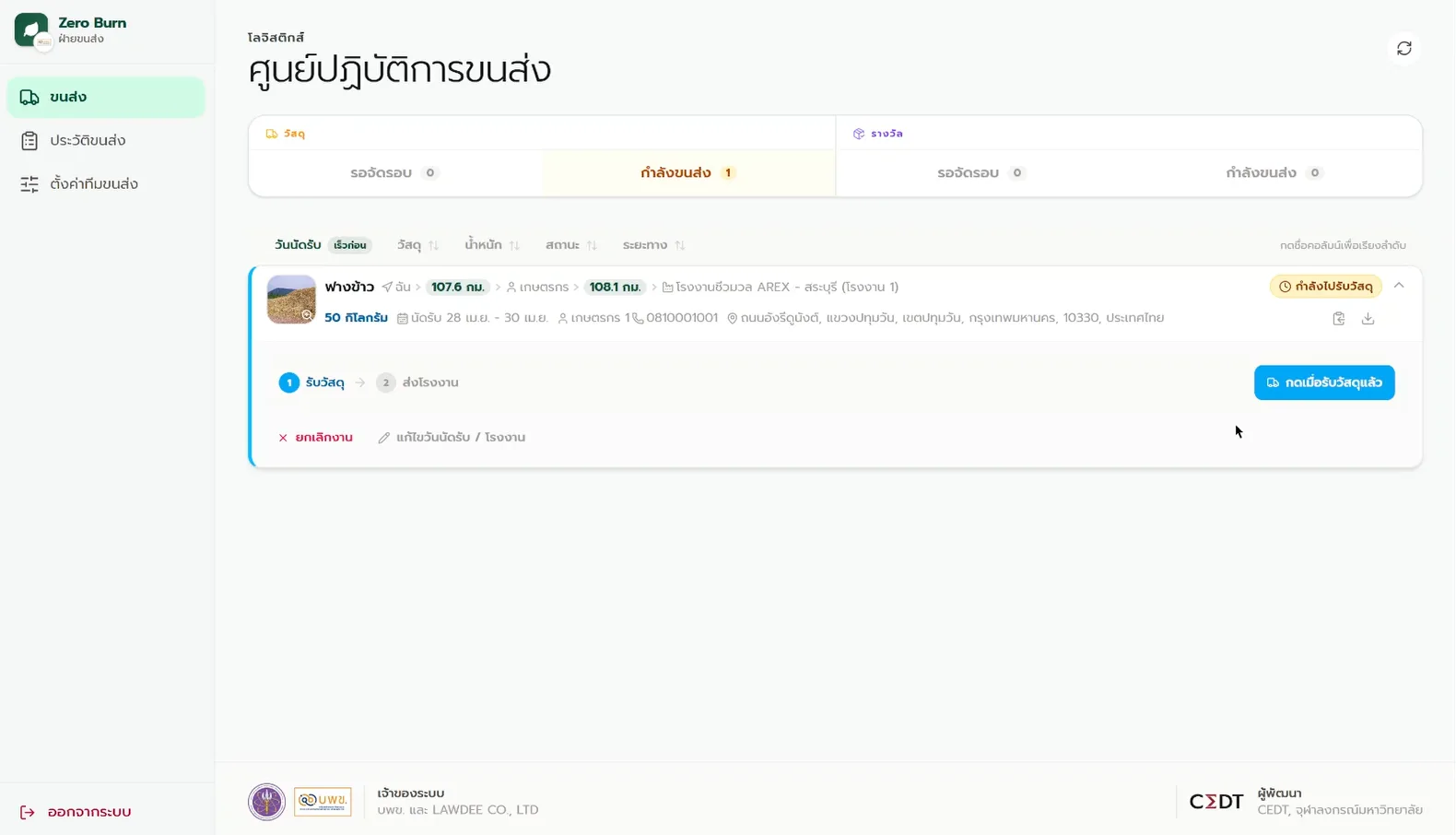Cancel the job with ยกเลิกงาน
1456x835 pixels.
point(315,438)
